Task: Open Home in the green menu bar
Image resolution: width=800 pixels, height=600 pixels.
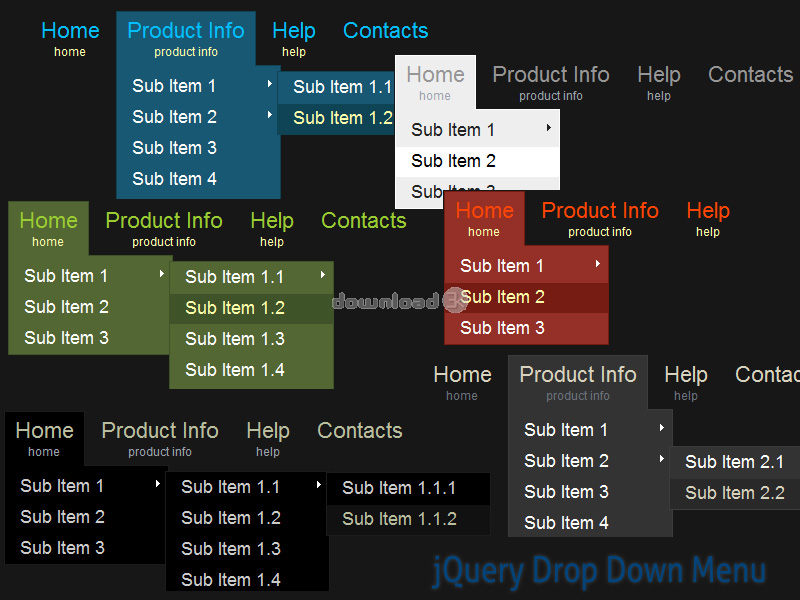Action: tap(48, 228)
